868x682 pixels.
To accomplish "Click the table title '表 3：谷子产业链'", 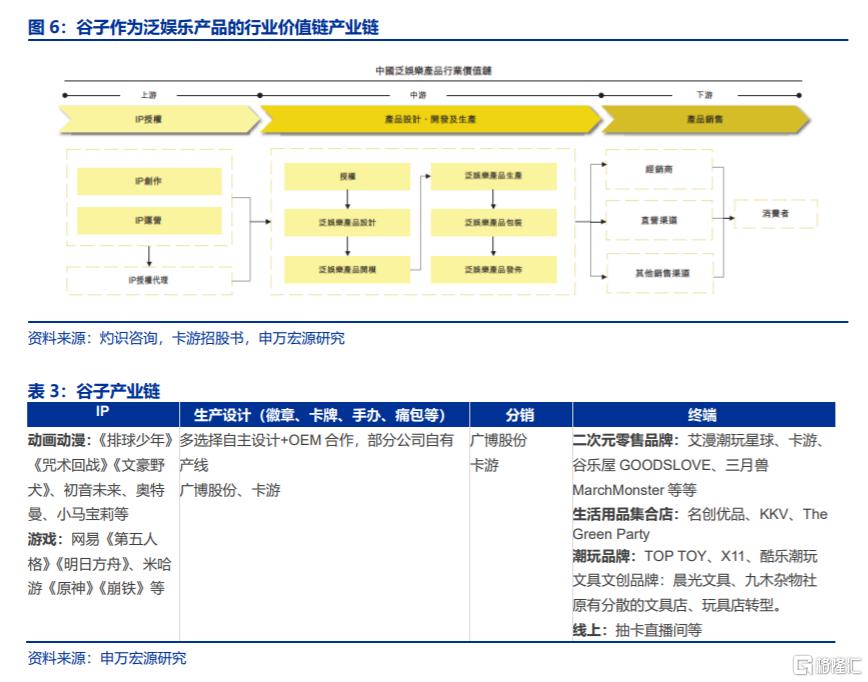I will [94, 391].
